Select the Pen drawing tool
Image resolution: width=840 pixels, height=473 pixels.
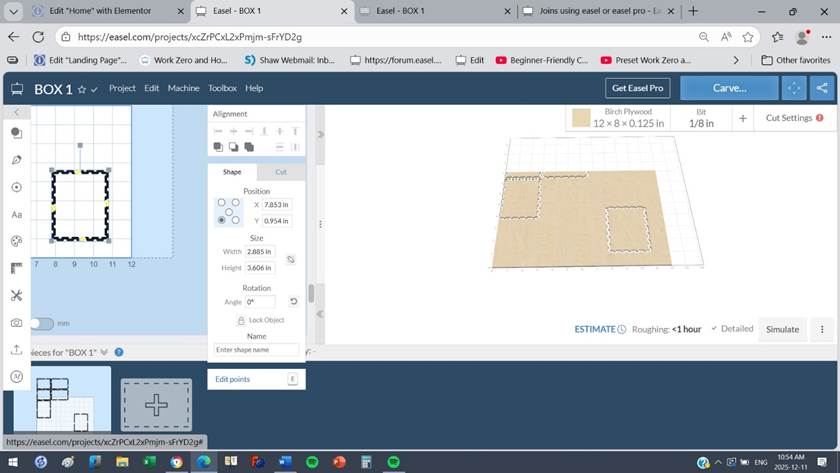(x=16, y=160)
